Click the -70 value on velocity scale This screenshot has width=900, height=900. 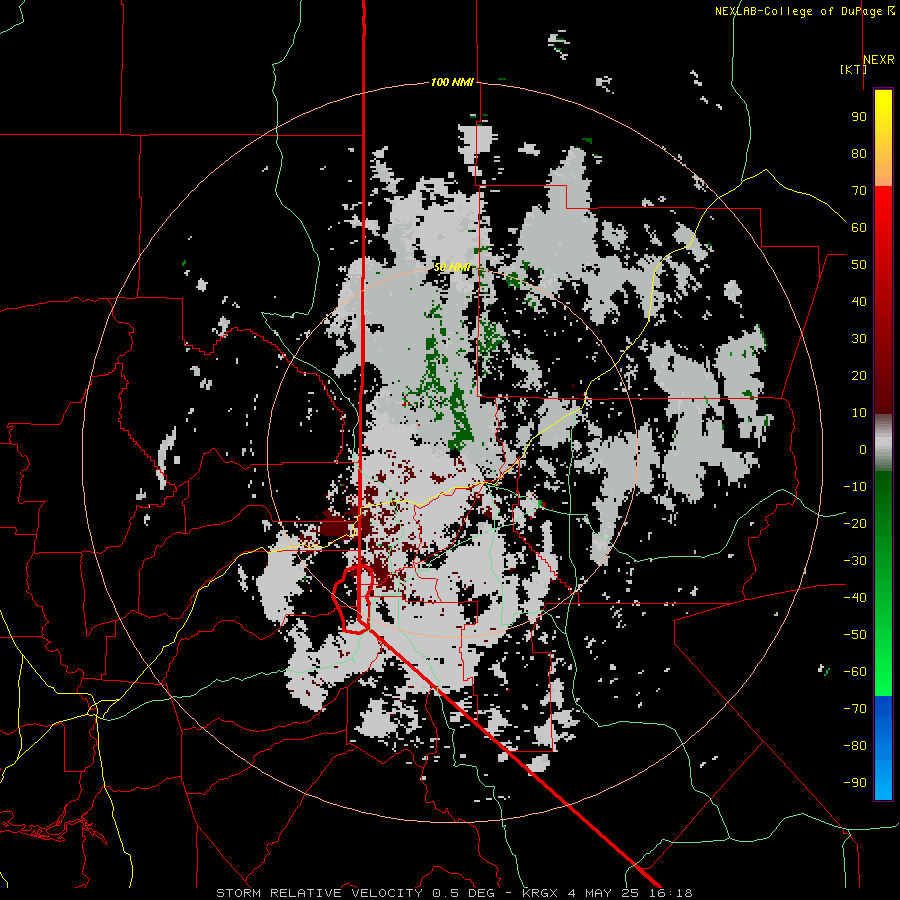(x=855, y=709)
